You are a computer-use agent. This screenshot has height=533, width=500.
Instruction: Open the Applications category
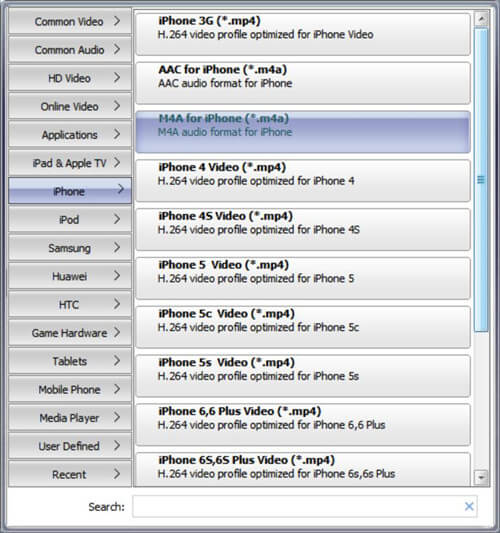pyautogui.click(x=70, y=135)
